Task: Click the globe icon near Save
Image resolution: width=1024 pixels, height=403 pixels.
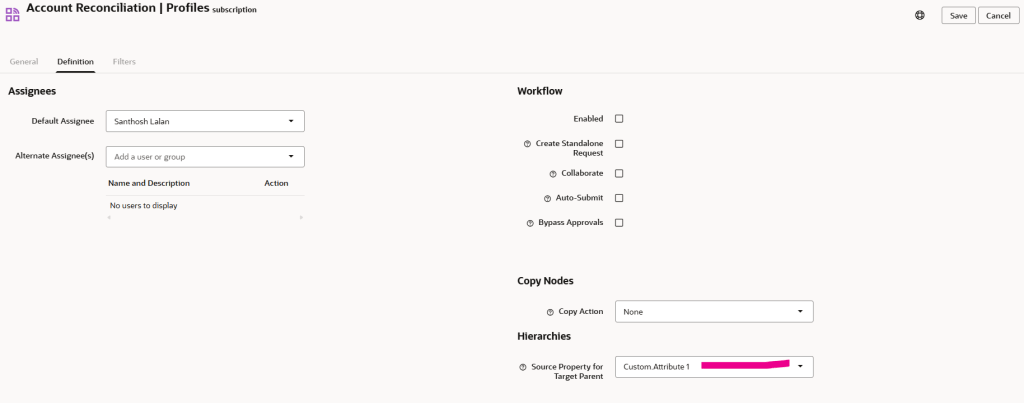Action: click(x=920, y=15)
